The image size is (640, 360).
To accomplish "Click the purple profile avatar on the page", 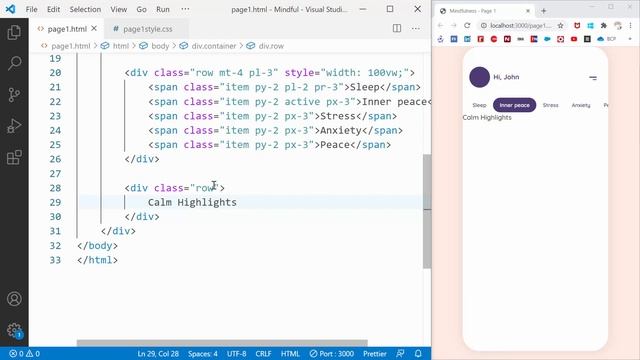I will click(x=479, y=77).
